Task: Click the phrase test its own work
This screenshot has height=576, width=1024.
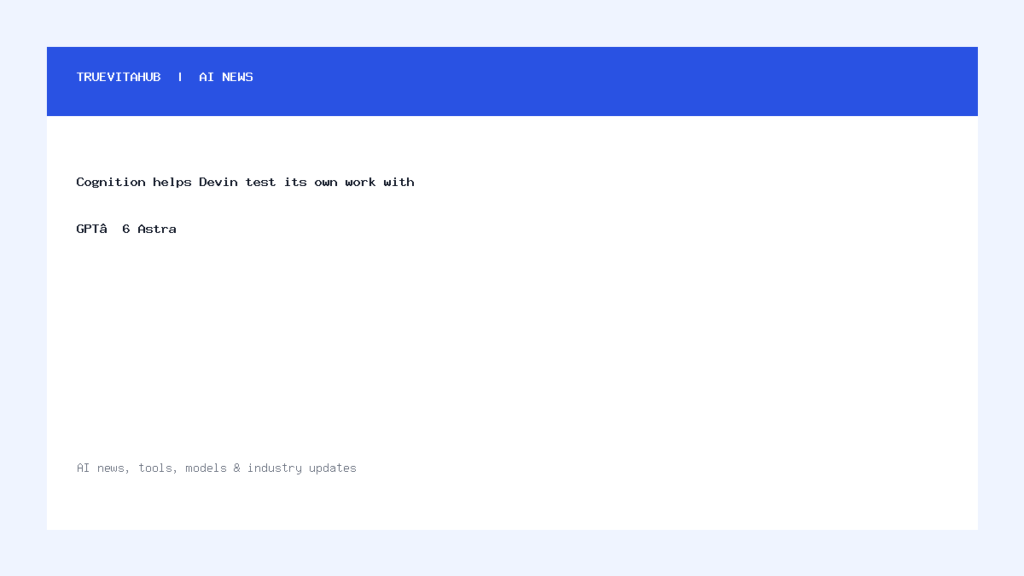Action: 310,182
